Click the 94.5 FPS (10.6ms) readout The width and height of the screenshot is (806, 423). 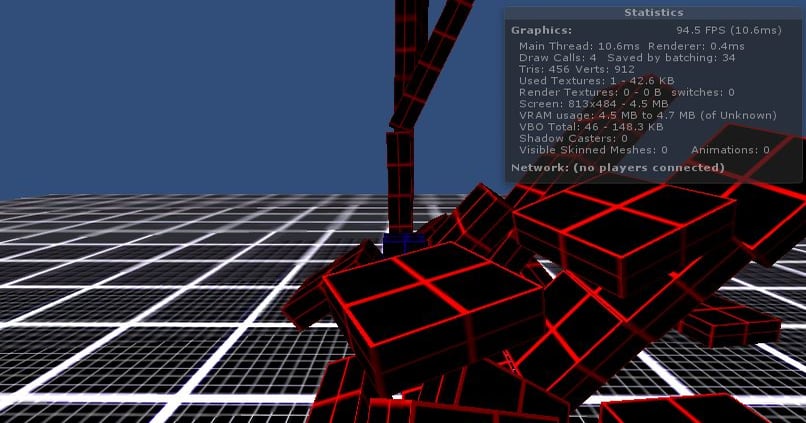728,30
